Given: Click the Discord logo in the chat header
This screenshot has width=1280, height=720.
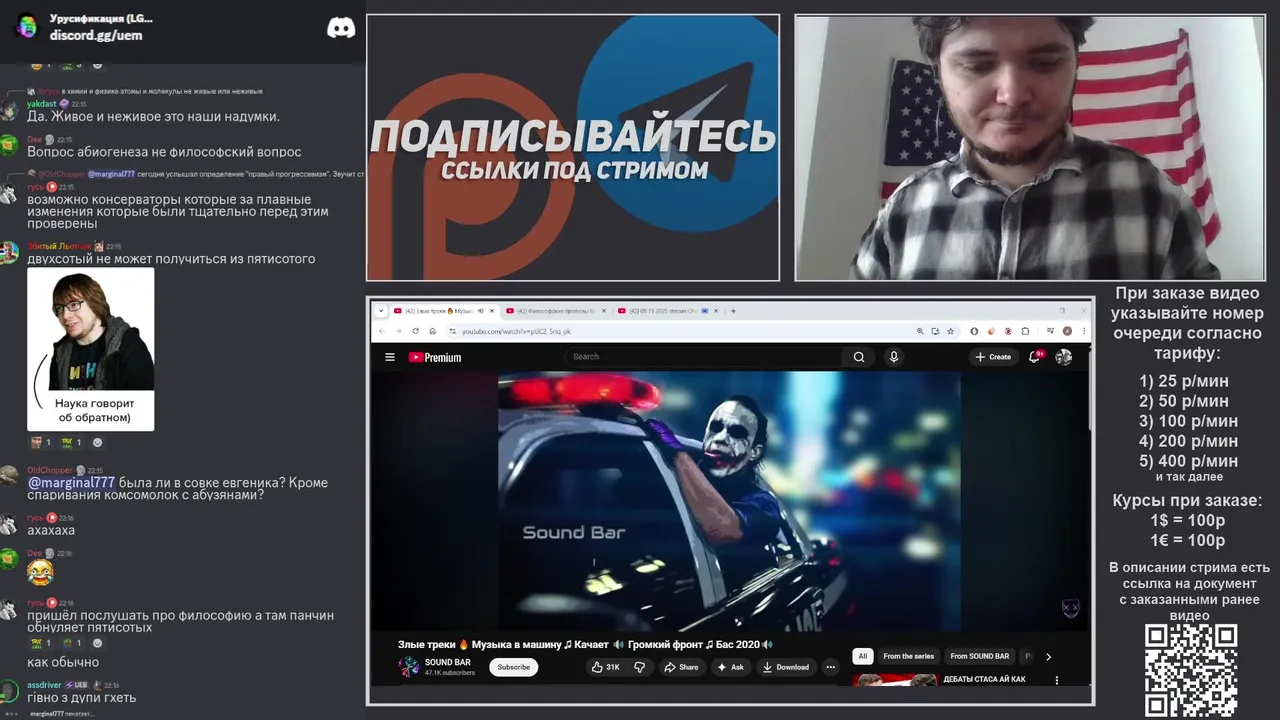Looking at the screenshot, I should point(341,28).
